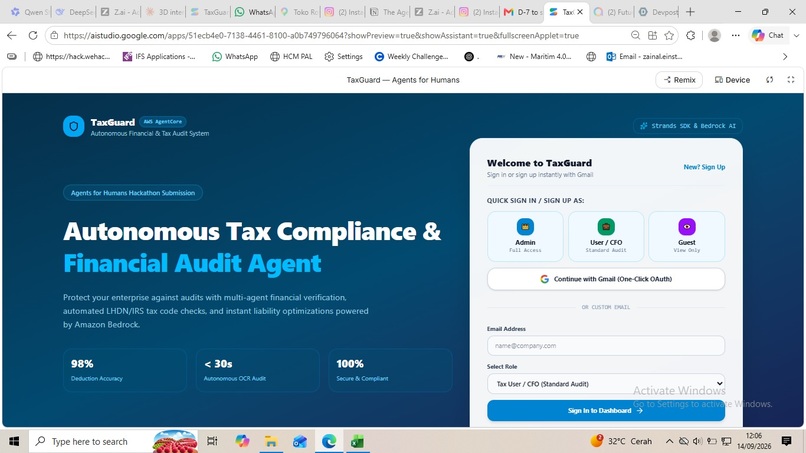The height and width of the screenshot is (453, 806).
Task: Open File Explorer from the taskbar
Action: point(271,441)
